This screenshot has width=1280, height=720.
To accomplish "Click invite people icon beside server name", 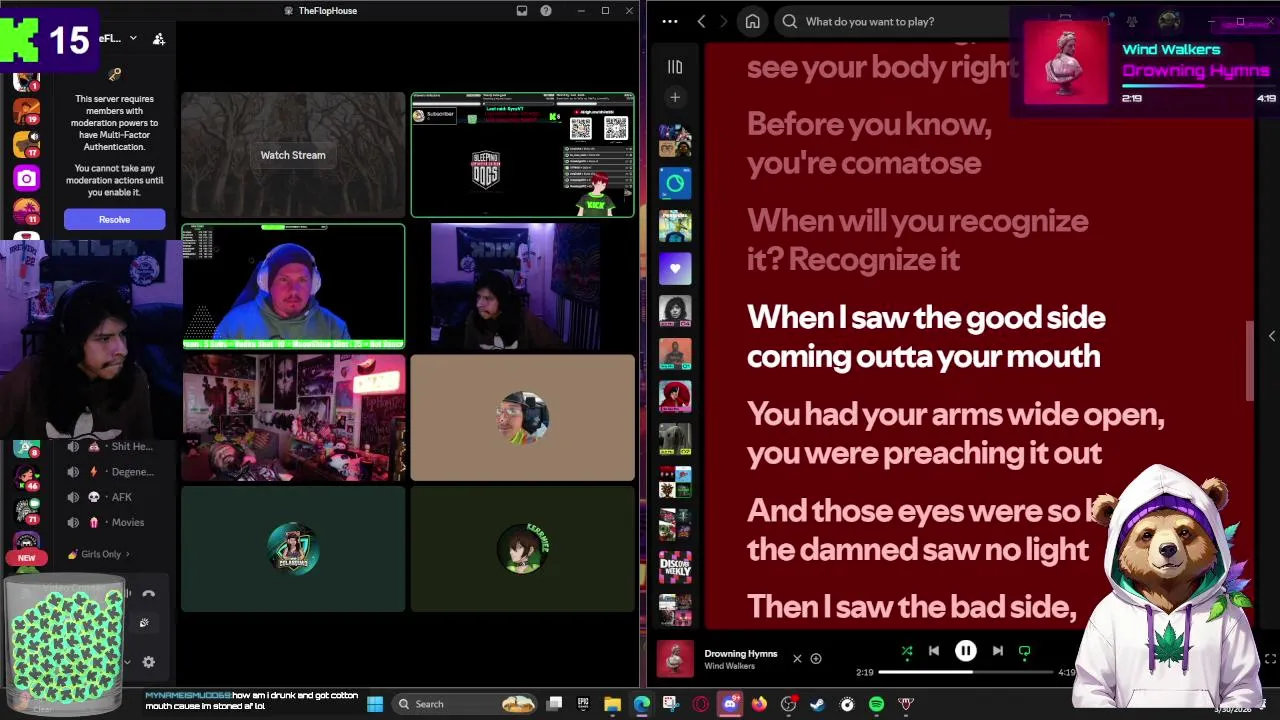I will tap(158, 39).
